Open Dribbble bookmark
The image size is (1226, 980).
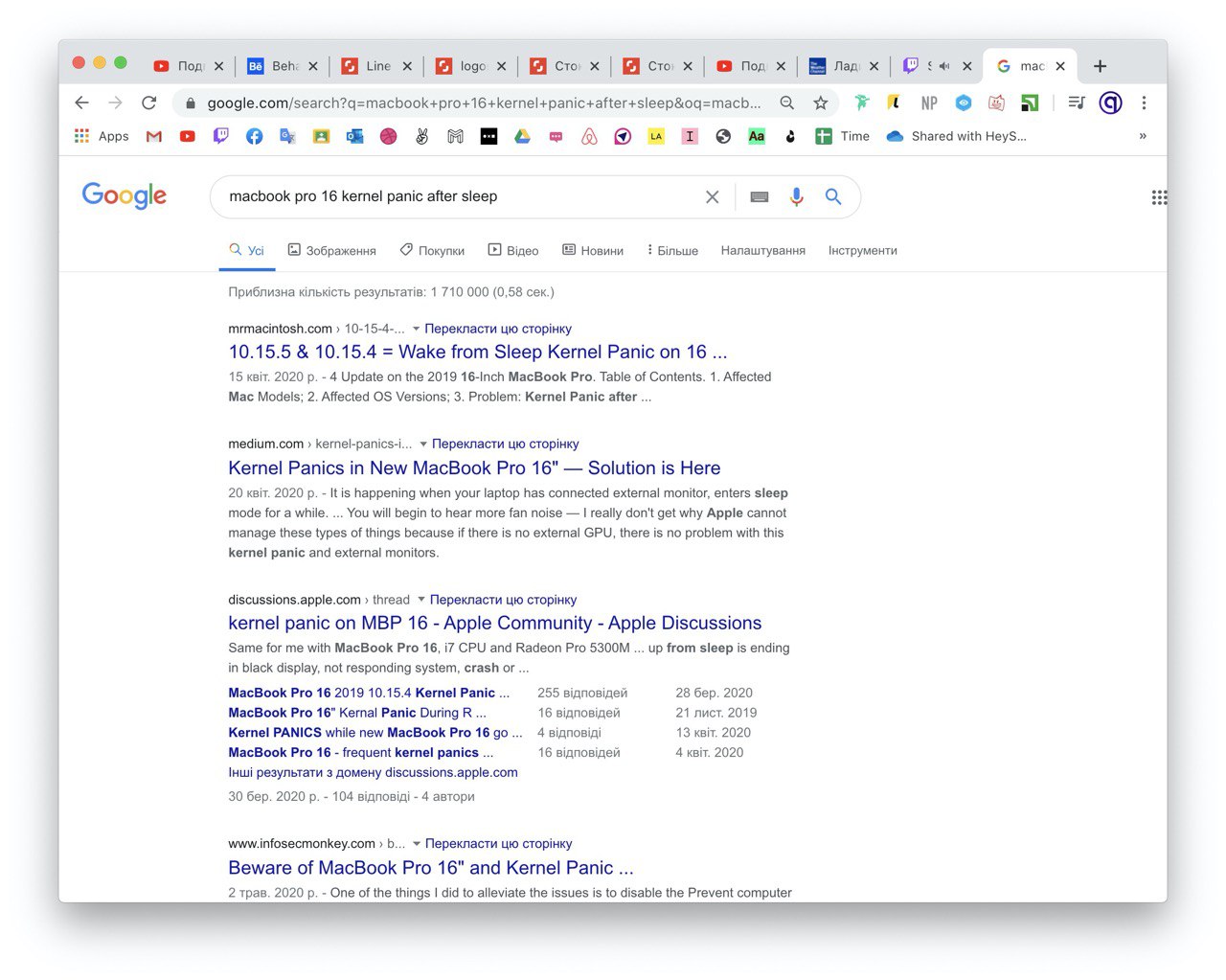pyautogui.click(x=388, y=136)
